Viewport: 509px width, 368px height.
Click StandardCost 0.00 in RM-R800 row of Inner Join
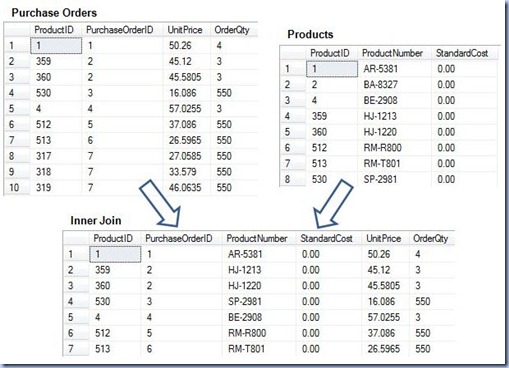311,333
